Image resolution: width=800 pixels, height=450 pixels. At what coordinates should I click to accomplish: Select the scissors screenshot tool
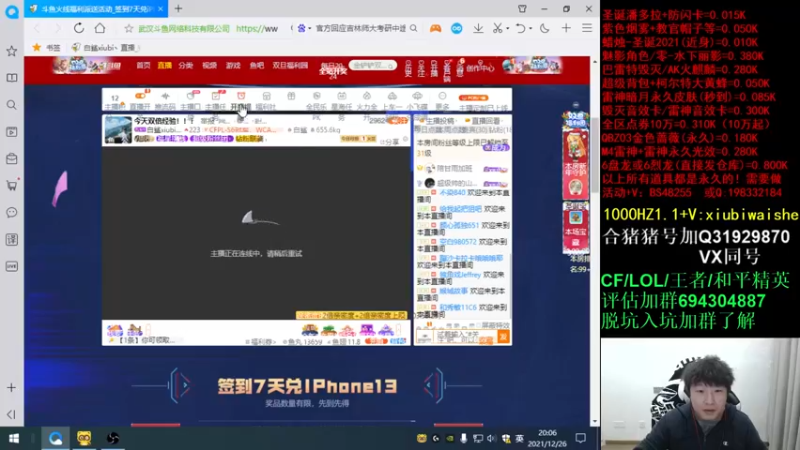click(x=497, y=29)
